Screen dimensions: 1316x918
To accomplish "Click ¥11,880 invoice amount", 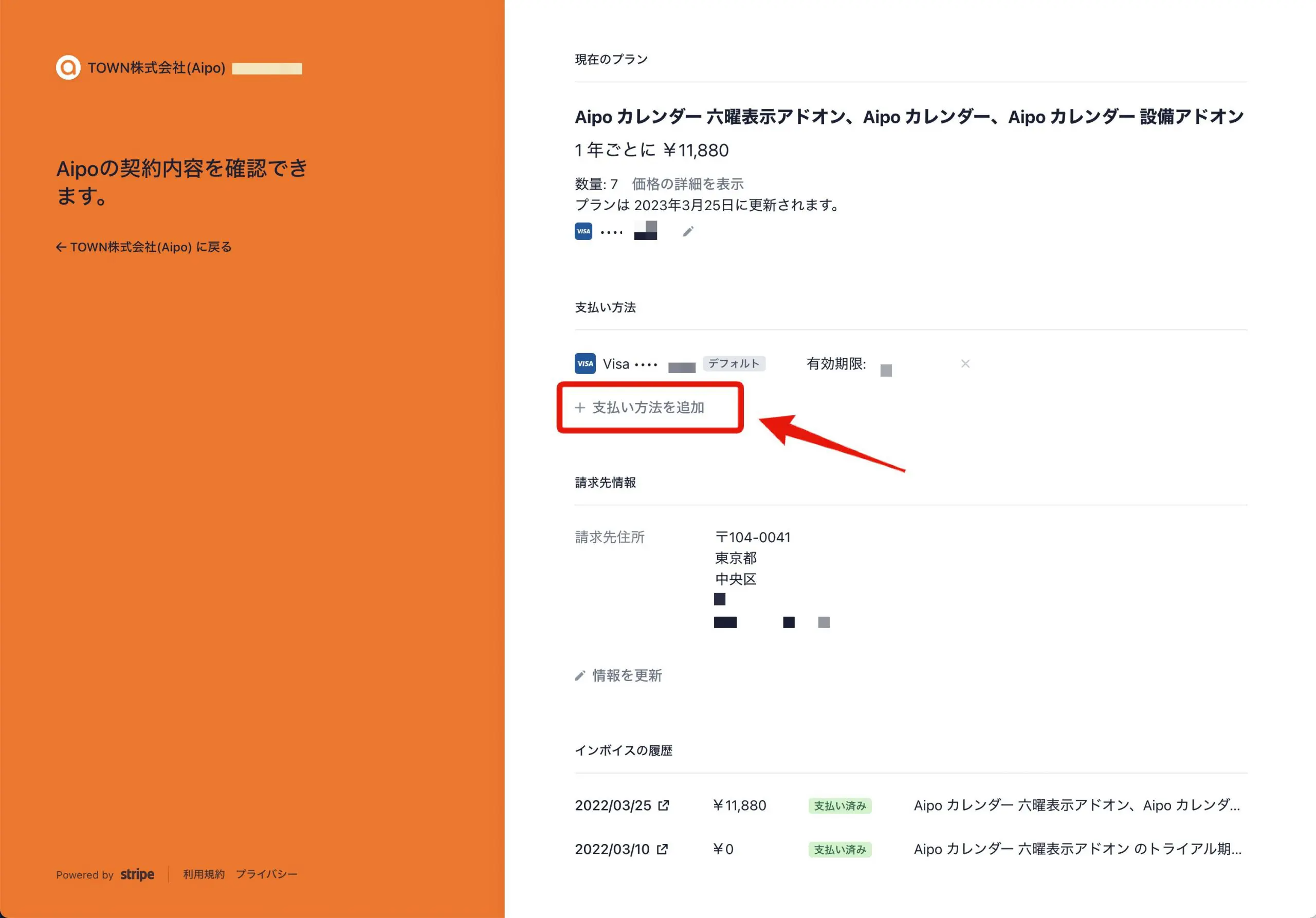I will coord(739,805).
